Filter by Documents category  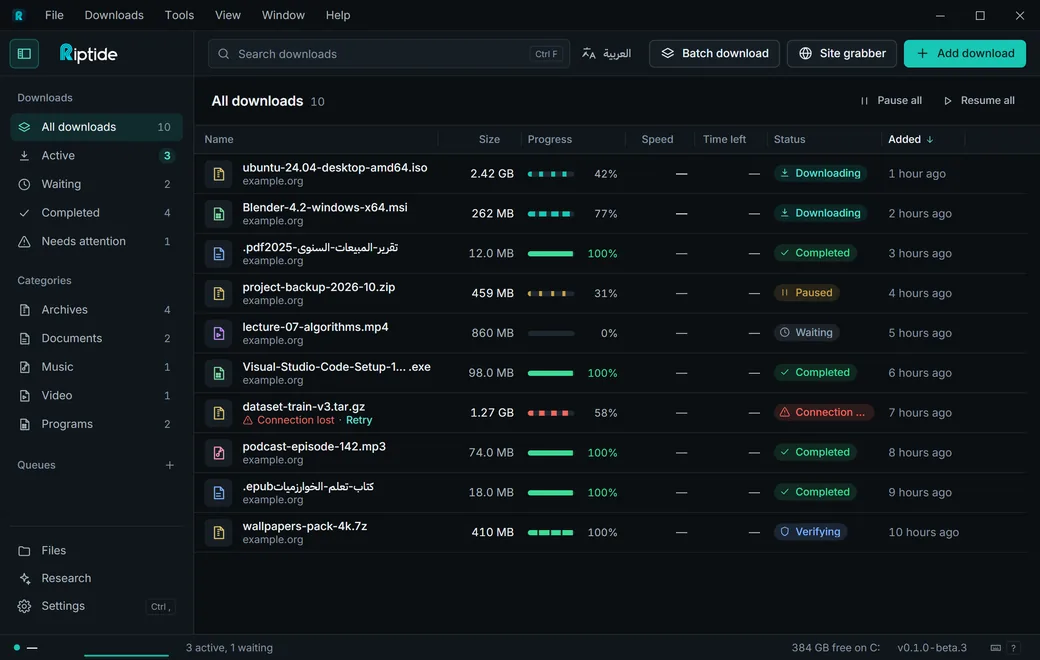pyautogui.click(x=96, y=338)
